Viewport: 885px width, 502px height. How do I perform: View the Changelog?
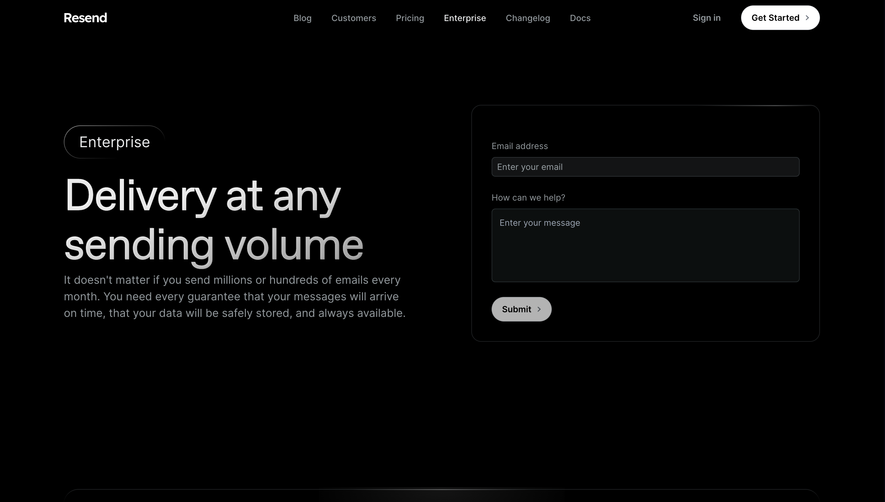tap(528, 18)
